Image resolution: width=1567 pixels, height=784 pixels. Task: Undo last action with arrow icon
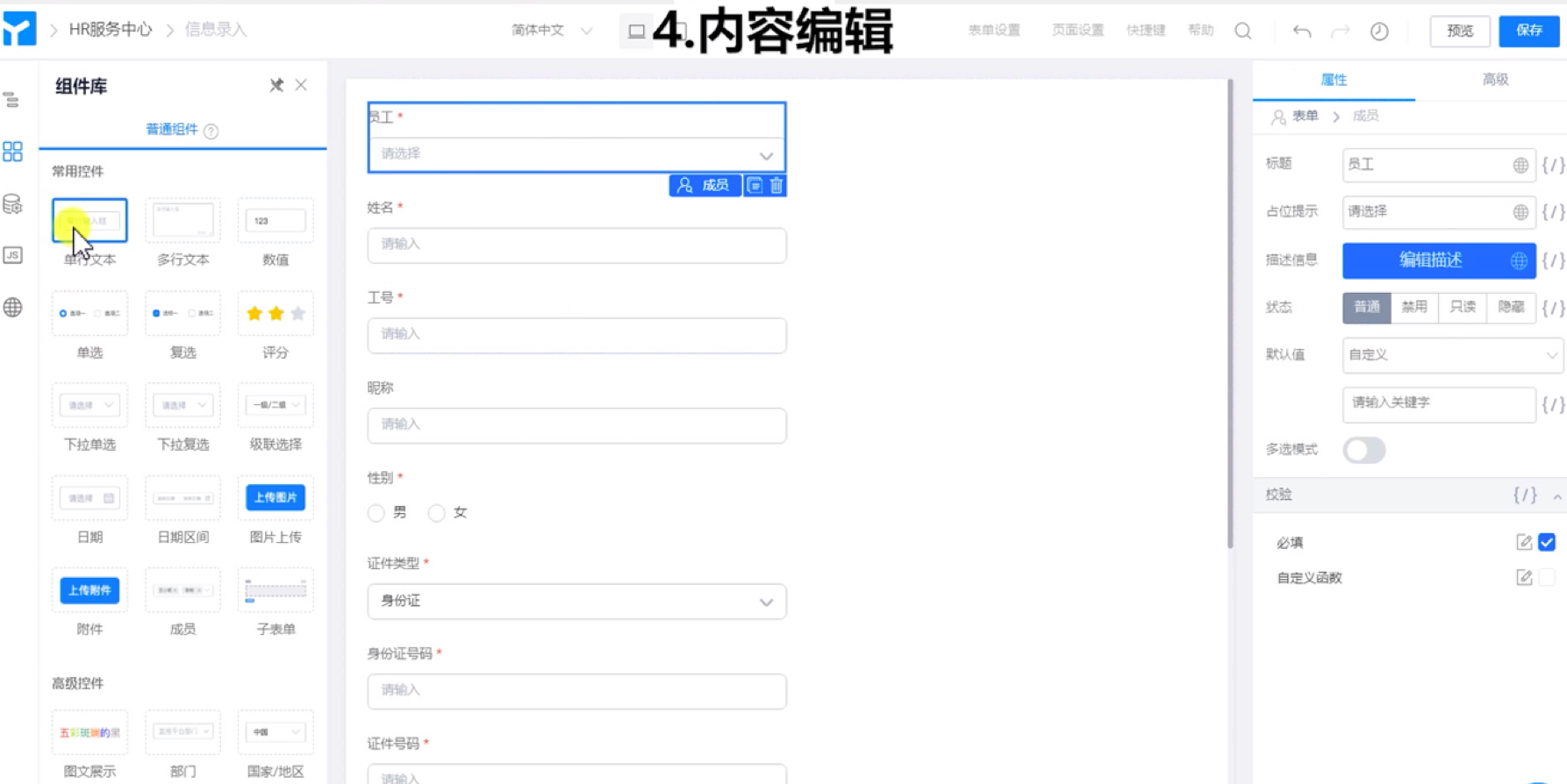(x=1302, y=31)
